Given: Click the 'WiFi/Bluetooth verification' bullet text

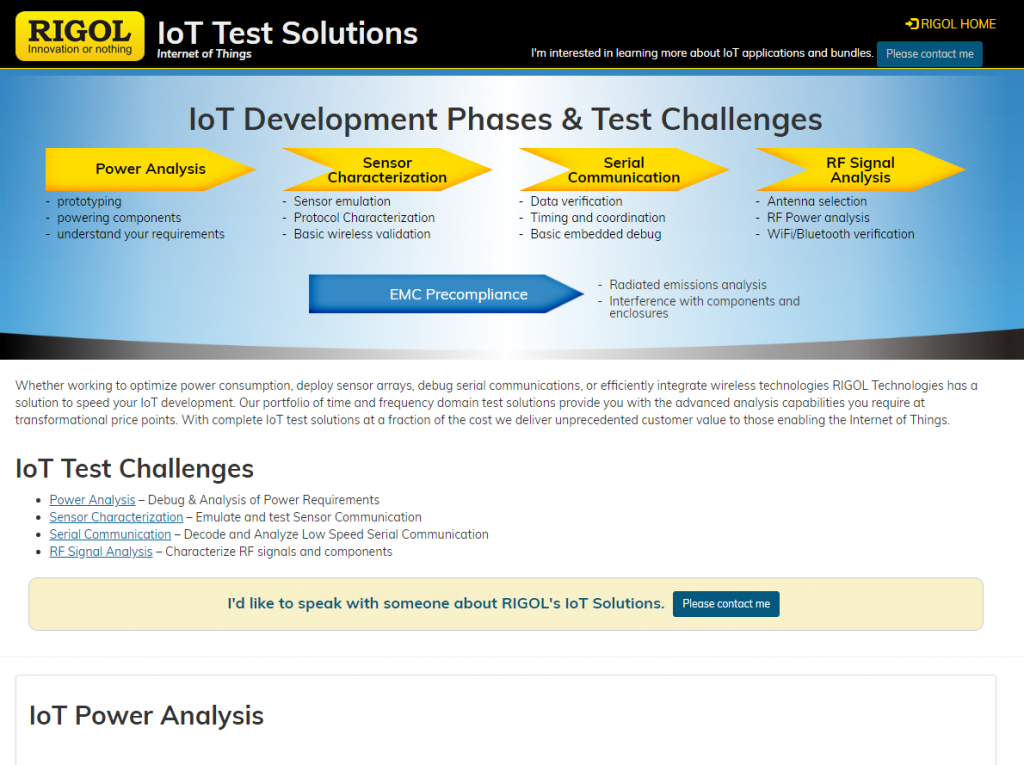Looking at the screenshot, I should (840, 234).
